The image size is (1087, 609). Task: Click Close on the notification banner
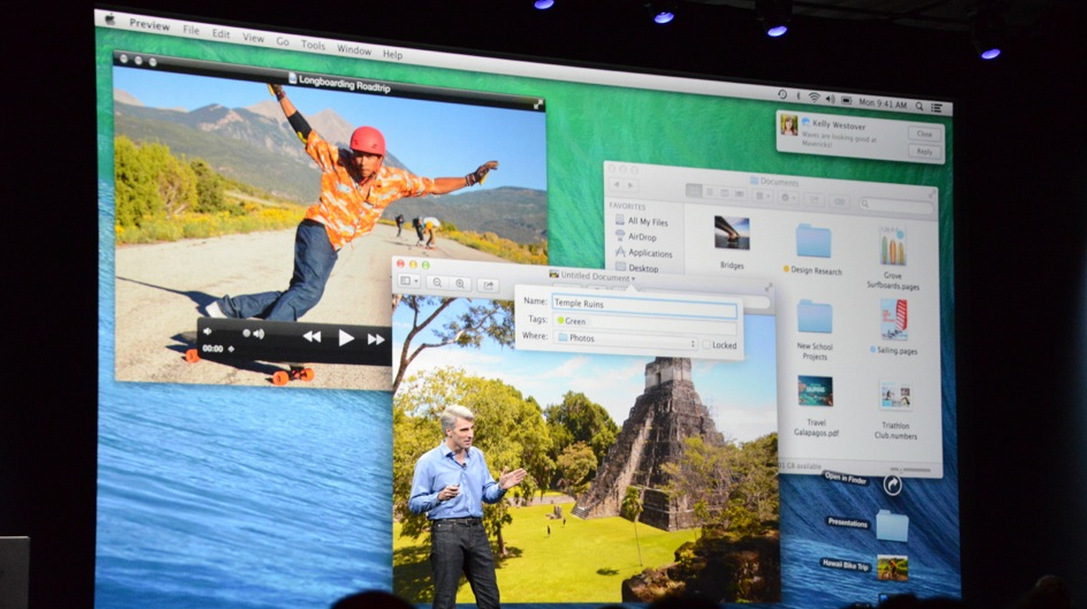click(924, 134)
